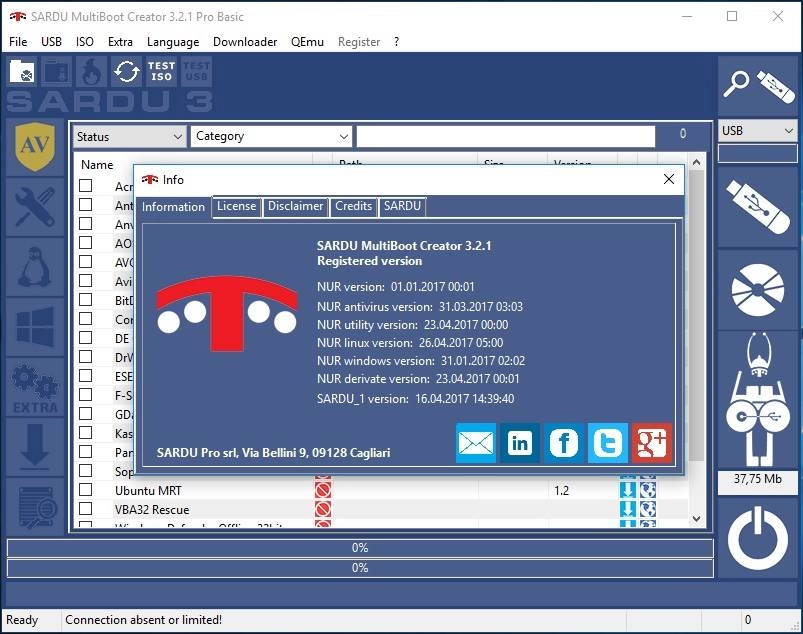
Task: Switch to the SARDU tab
Action: (x=402, y=206)
